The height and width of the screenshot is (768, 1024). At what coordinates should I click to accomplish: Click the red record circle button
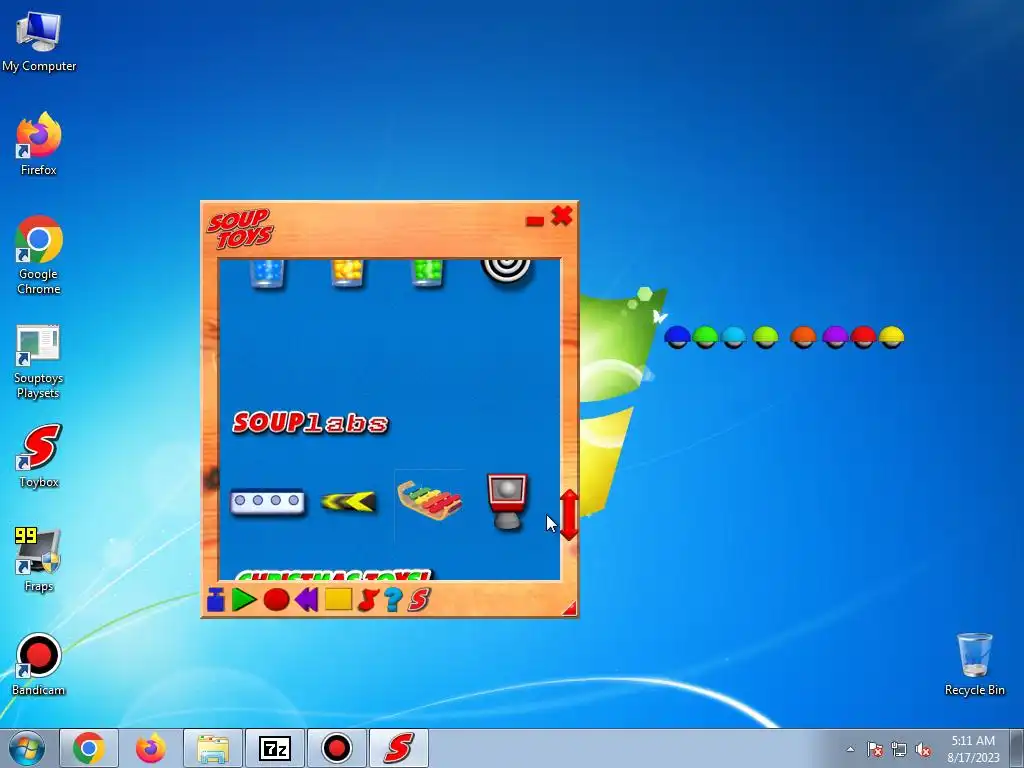tap(276, 600)
